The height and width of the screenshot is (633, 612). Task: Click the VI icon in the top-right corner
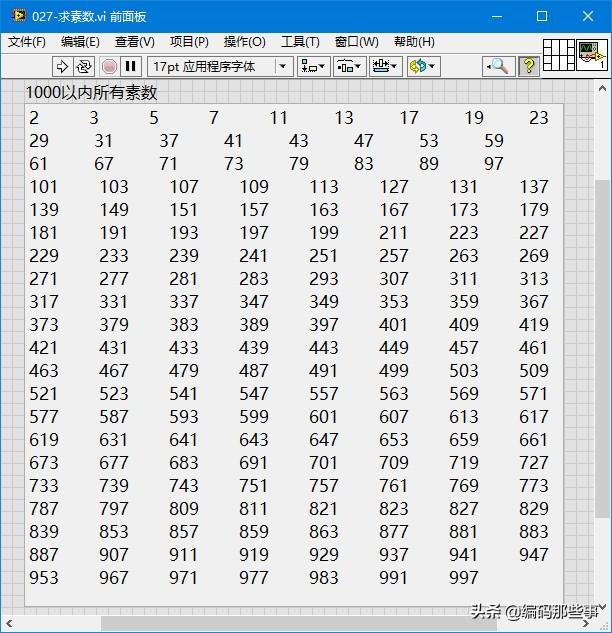(x=592, y=55)
